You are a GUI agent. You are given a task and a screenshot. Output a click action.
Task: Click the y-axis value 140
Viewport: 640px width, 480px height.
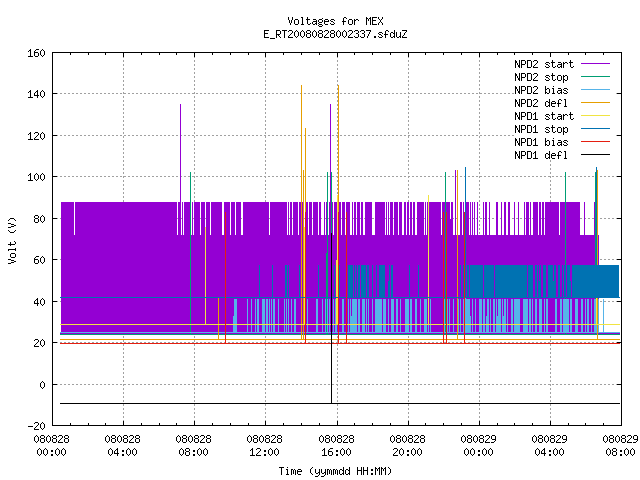tap(36, 95)
